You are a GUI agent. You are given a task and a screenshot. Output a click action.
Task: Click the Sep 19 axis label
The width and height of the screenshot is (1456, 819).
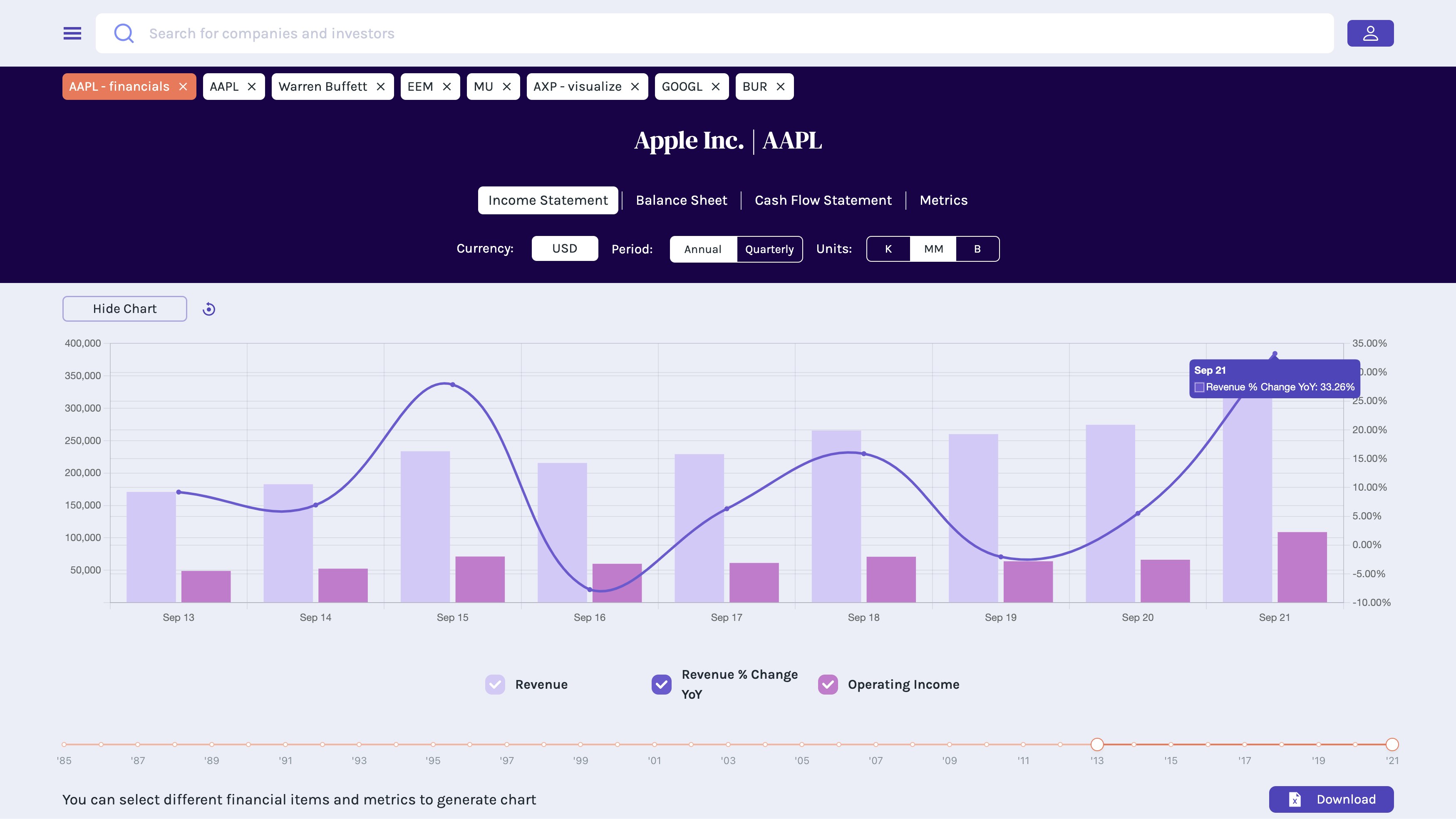click(x=1000, y=617)
